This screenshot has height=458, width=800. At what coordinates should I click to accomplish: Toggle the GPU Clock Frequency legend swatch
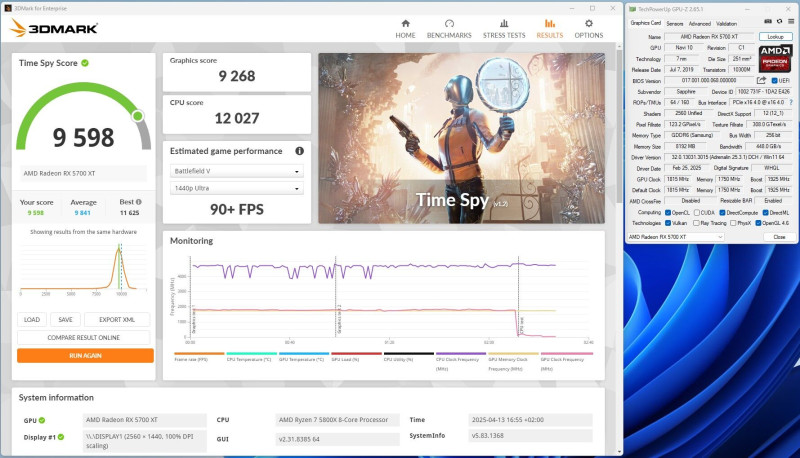pos(567,353)
